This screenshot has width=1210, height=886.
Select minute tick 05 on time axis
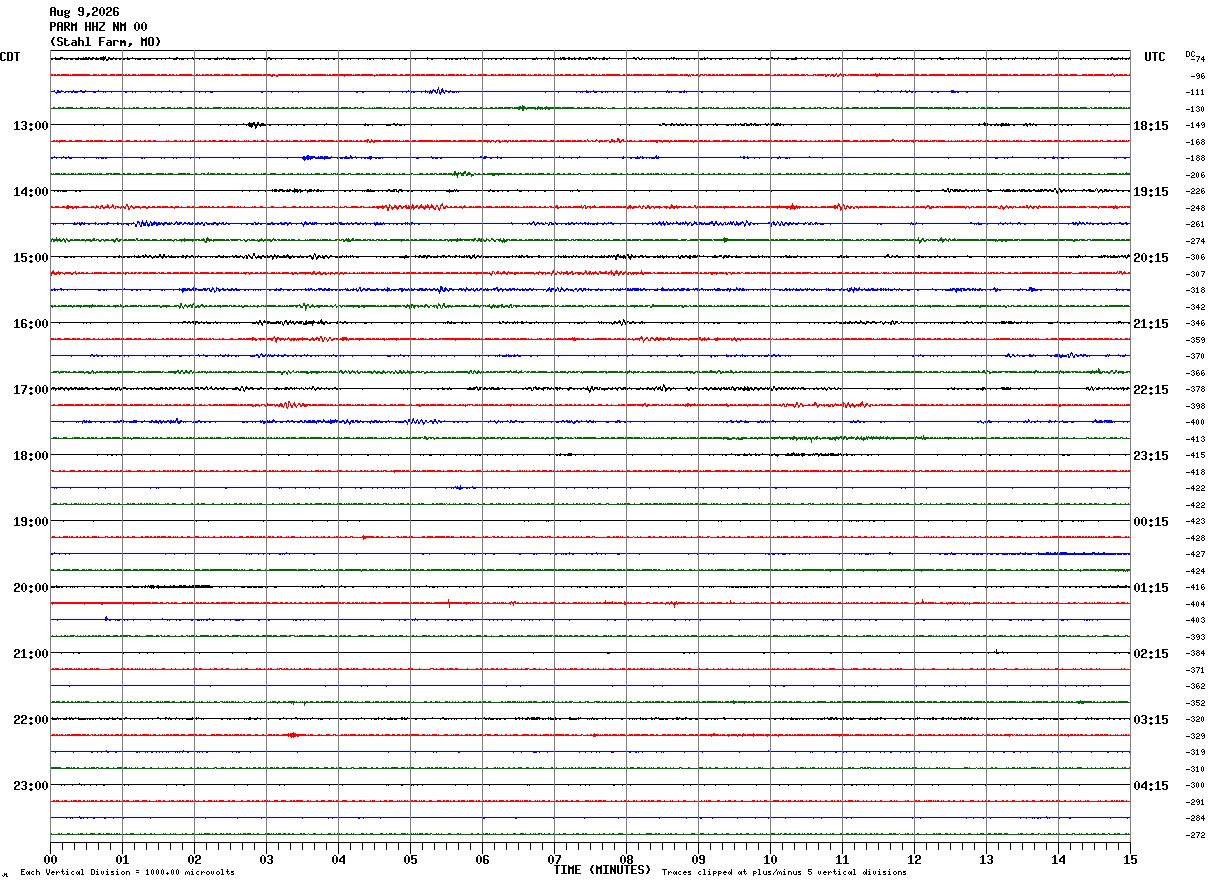(x=410, y=859)
